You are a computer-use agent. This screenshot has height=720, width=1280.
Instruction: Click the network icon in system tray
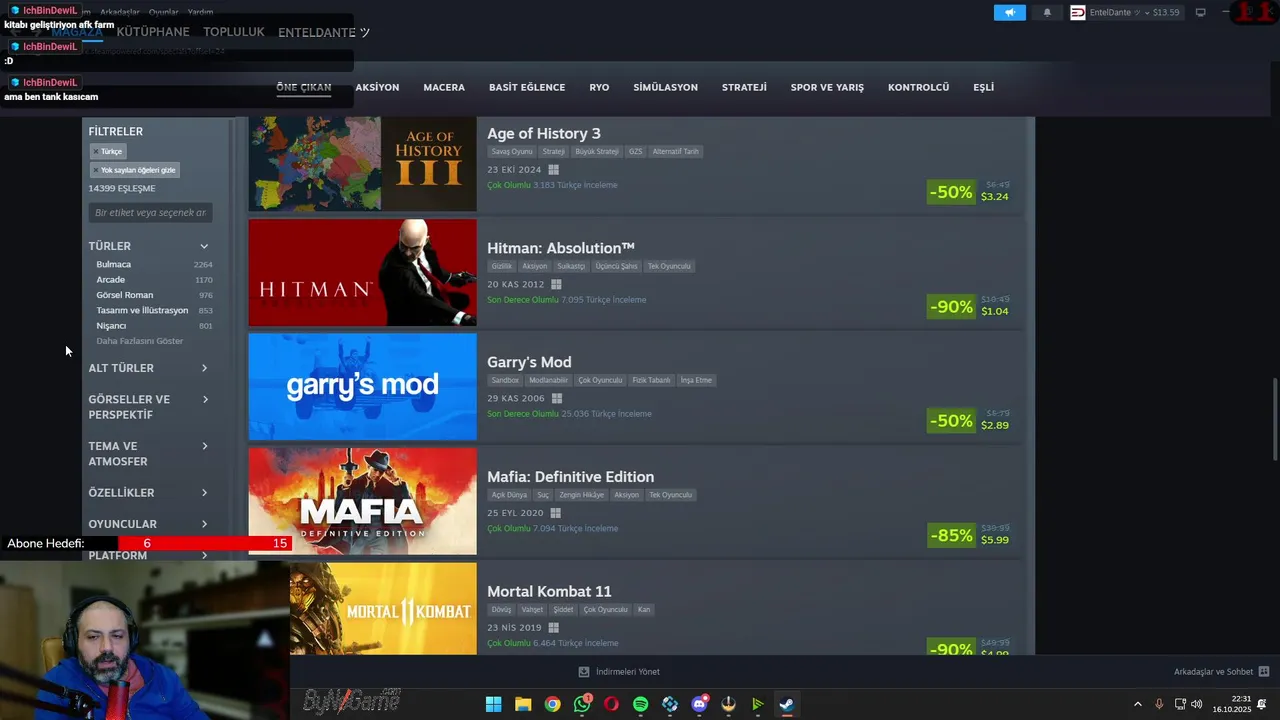(1180, 704)
